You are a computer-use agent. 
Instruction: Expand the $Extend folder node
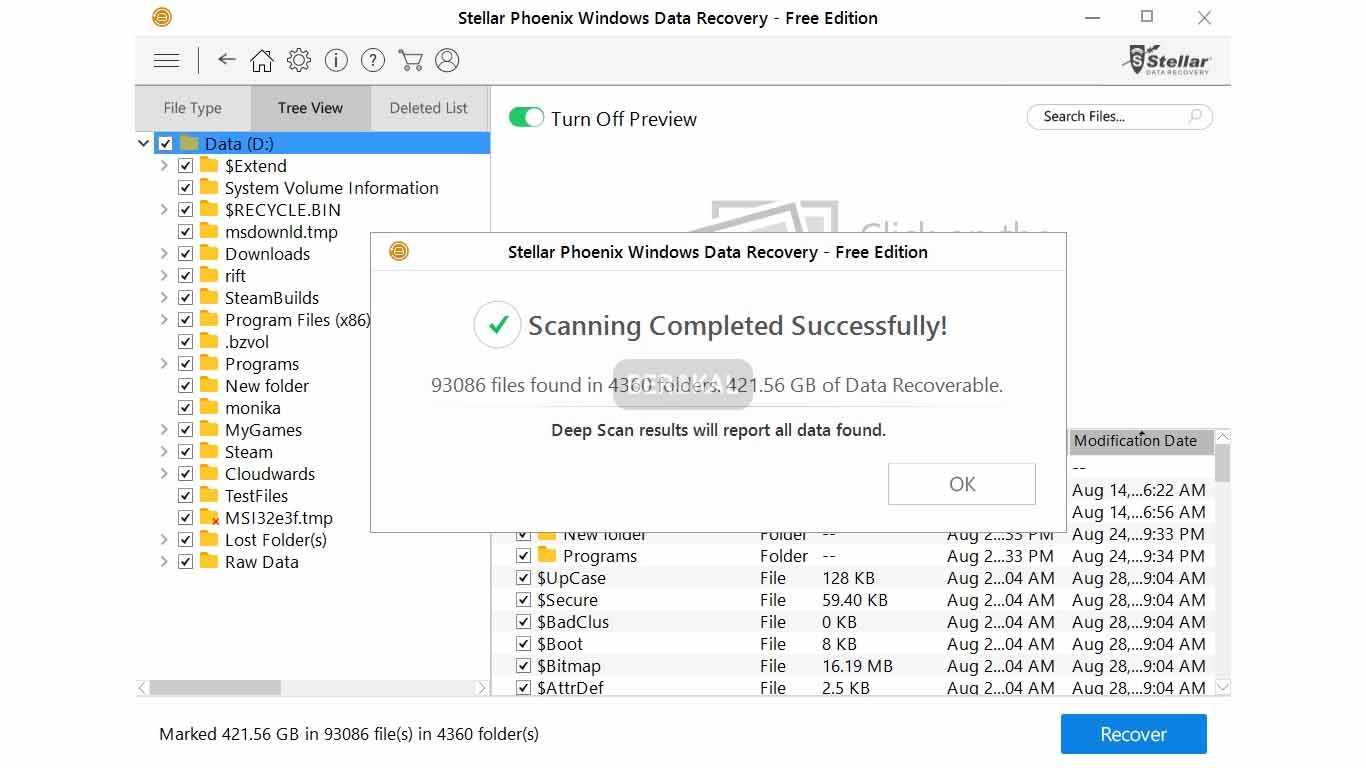164,166
